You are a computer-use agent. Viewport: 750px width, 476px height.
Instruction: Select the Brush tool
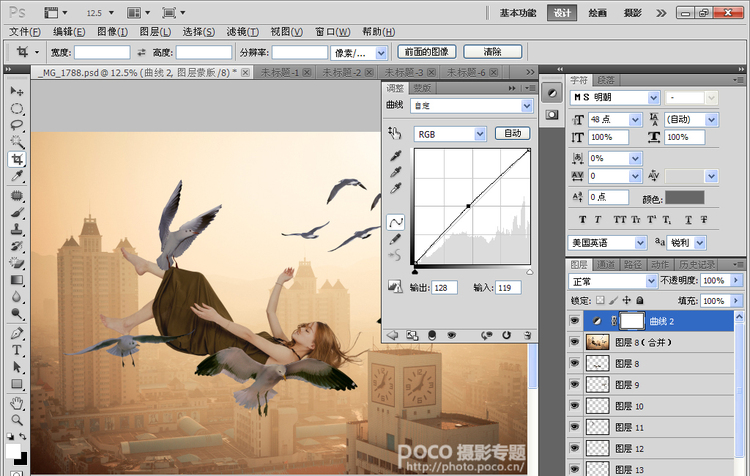click(x=17, y=212)
